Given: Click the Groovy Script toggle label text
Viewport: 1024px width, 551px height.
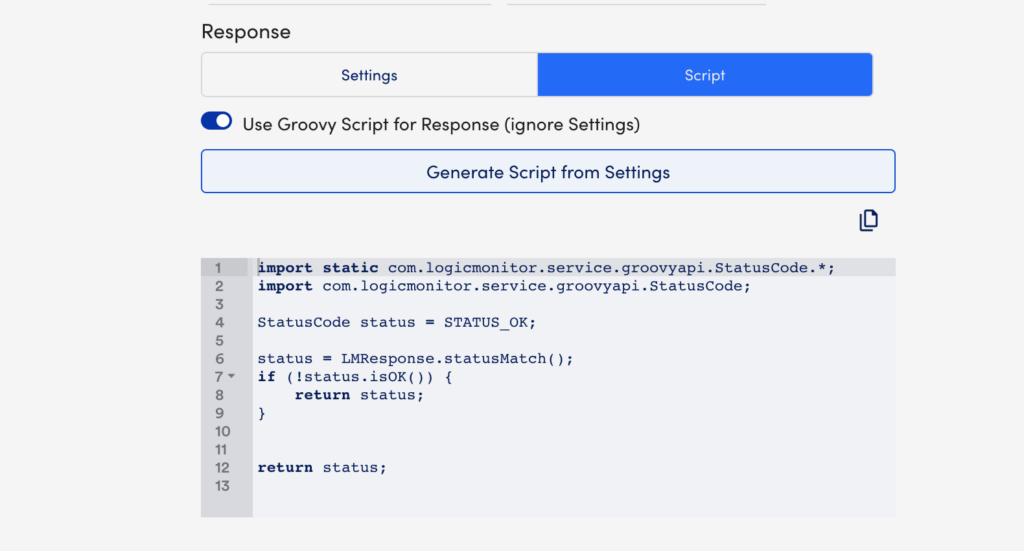Looking at the screenshot, I should [441, 124].
